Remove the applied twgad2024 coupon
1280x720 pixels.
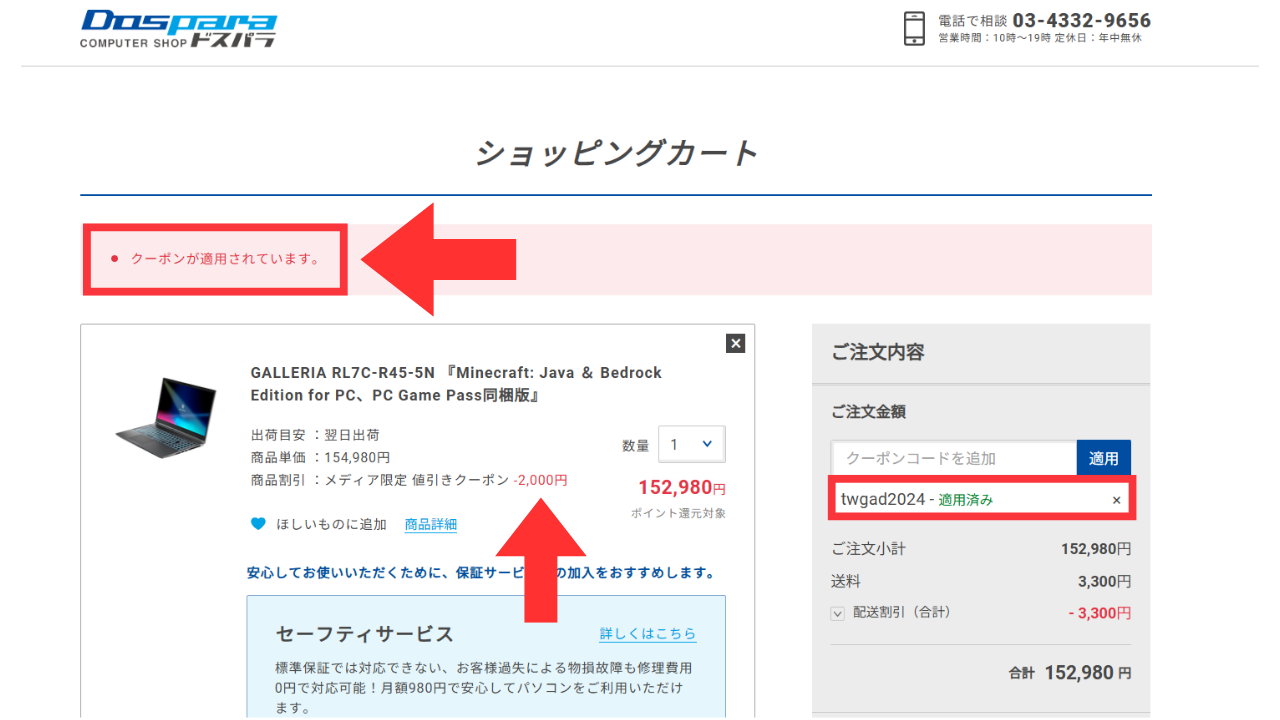tap(1117, 500)
